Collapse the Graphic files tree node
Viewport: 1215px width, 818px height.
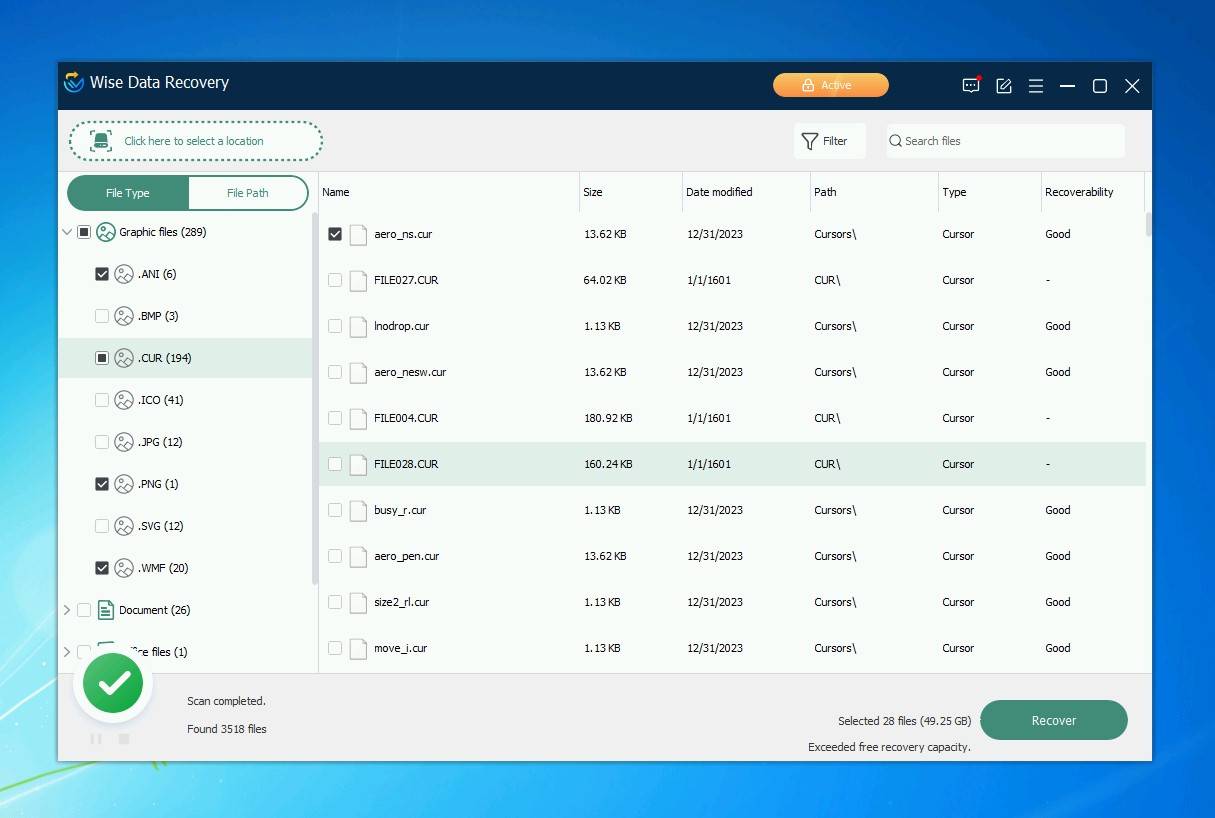(67, 232)
